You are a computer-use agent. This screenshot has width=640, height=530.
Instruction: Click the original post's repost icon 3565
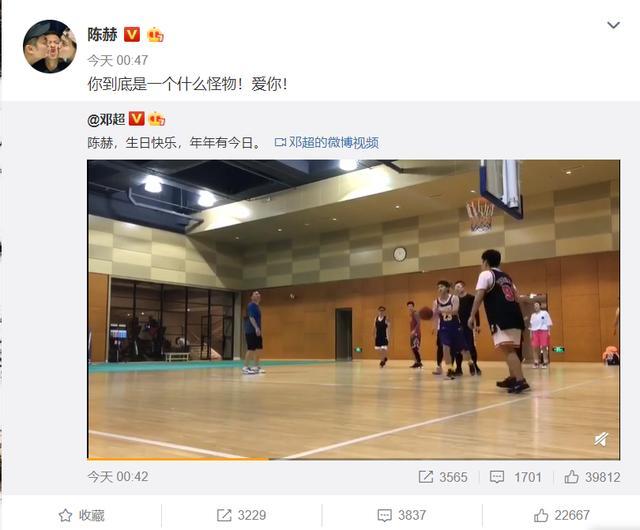pos(443,477)
